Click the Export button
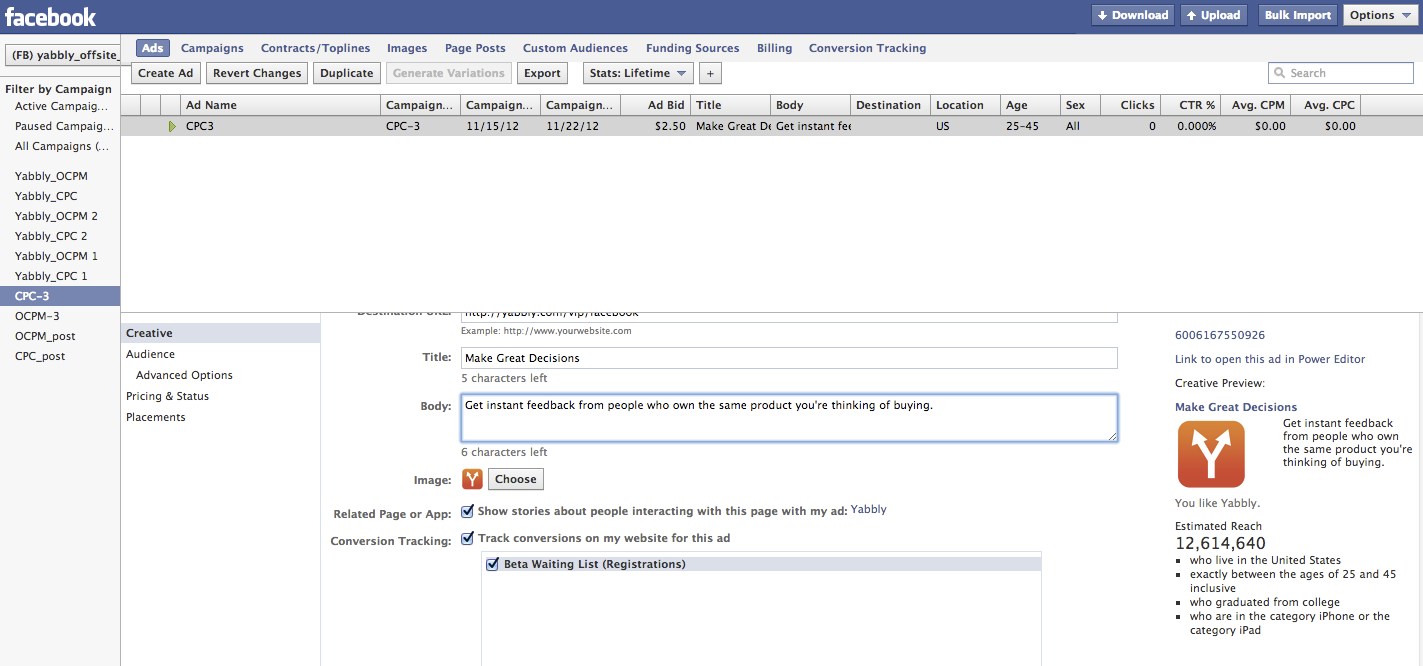 543,73
